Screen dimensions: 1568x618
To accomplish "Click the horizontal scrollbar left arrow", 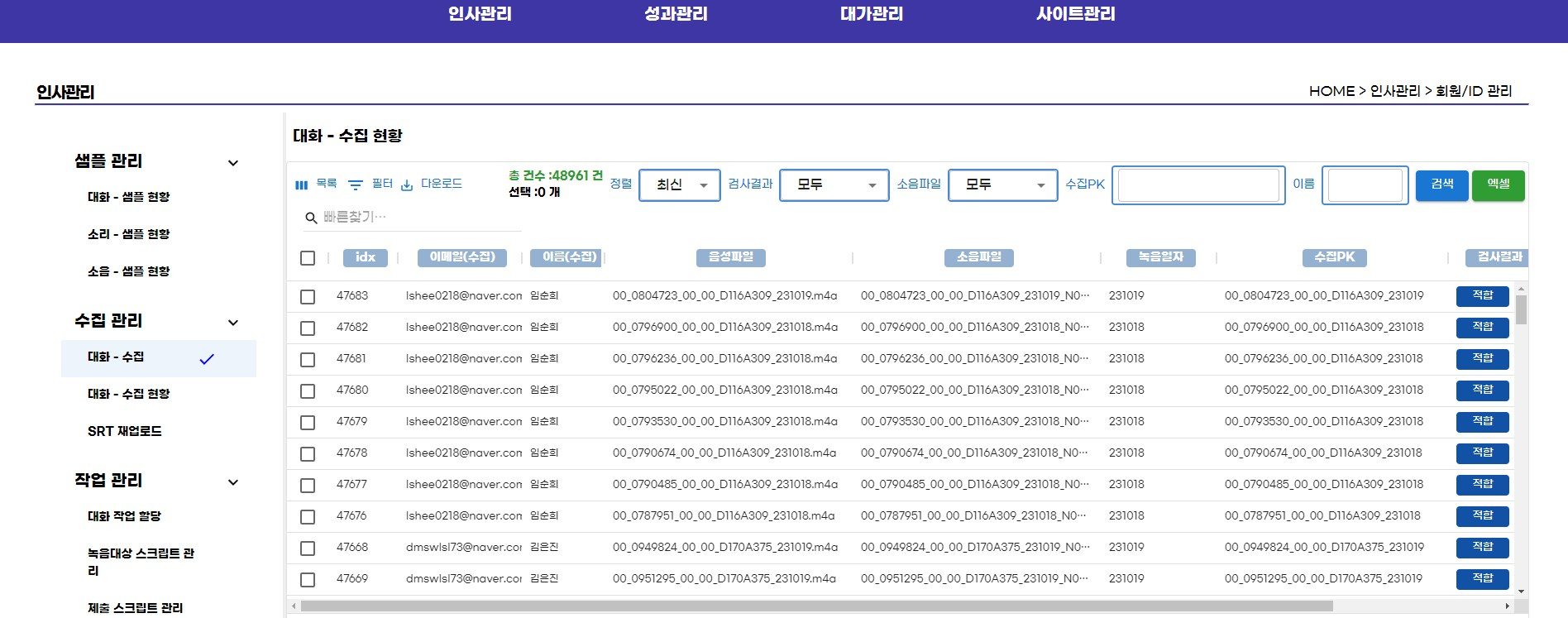I will coord(294,606).
